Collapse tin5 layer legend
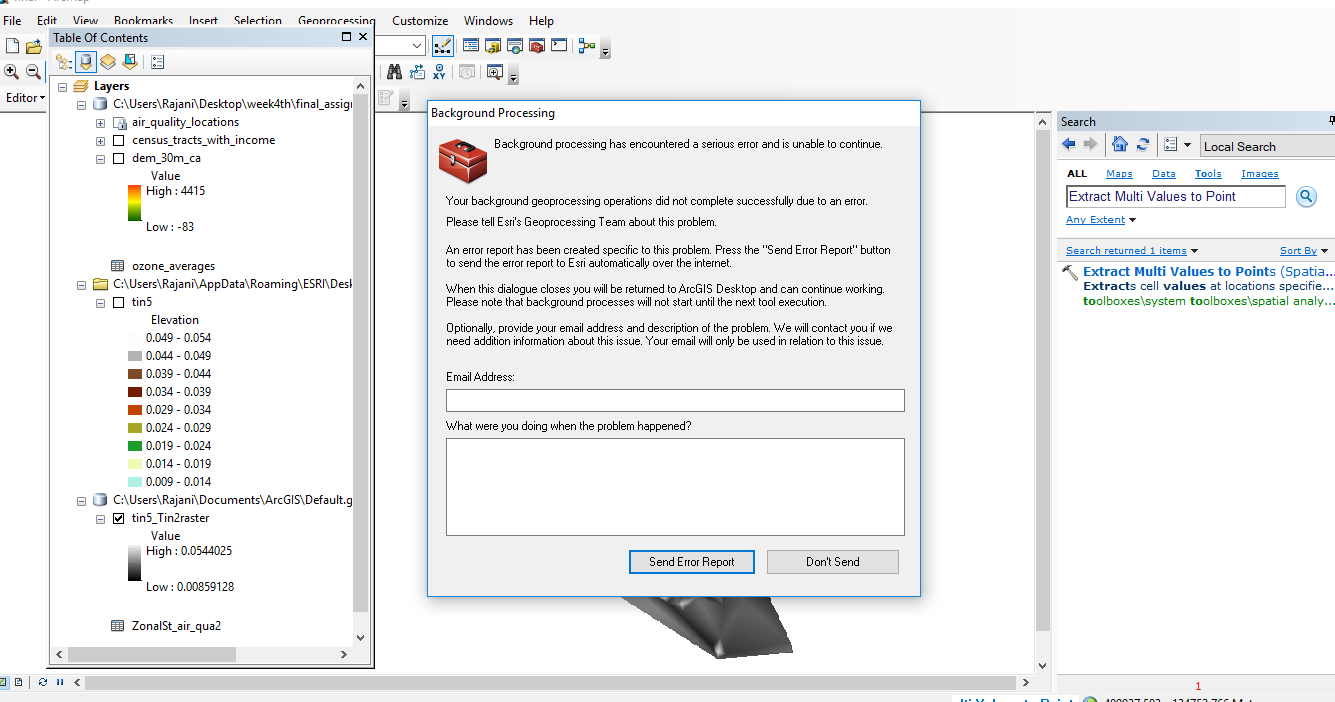 (101, 302)
